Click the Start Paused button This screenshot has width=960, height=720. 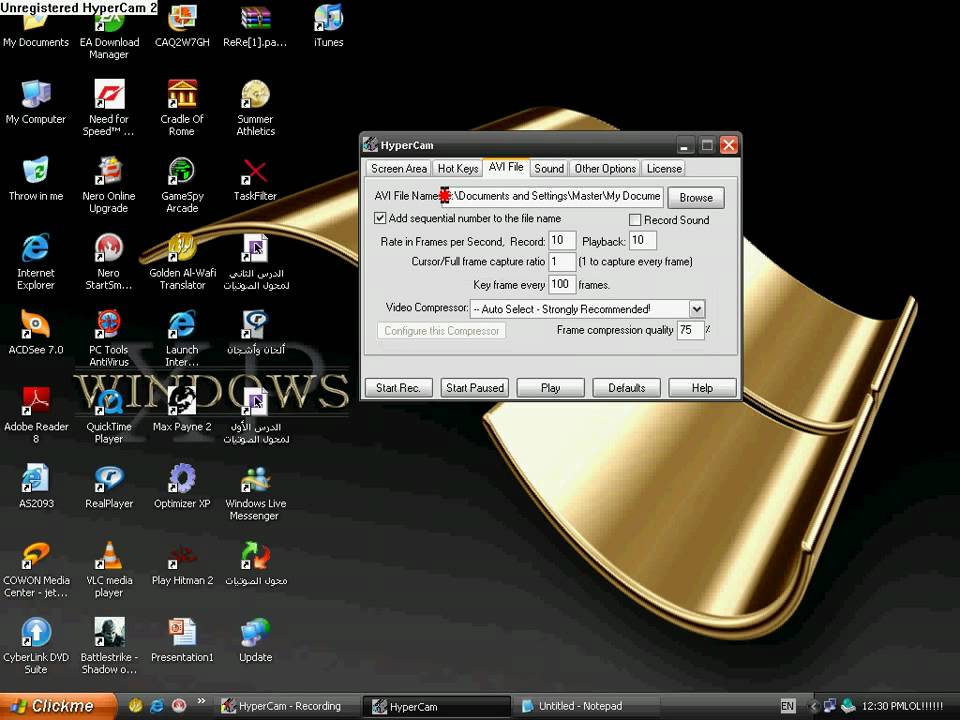[x=474, y=388]
